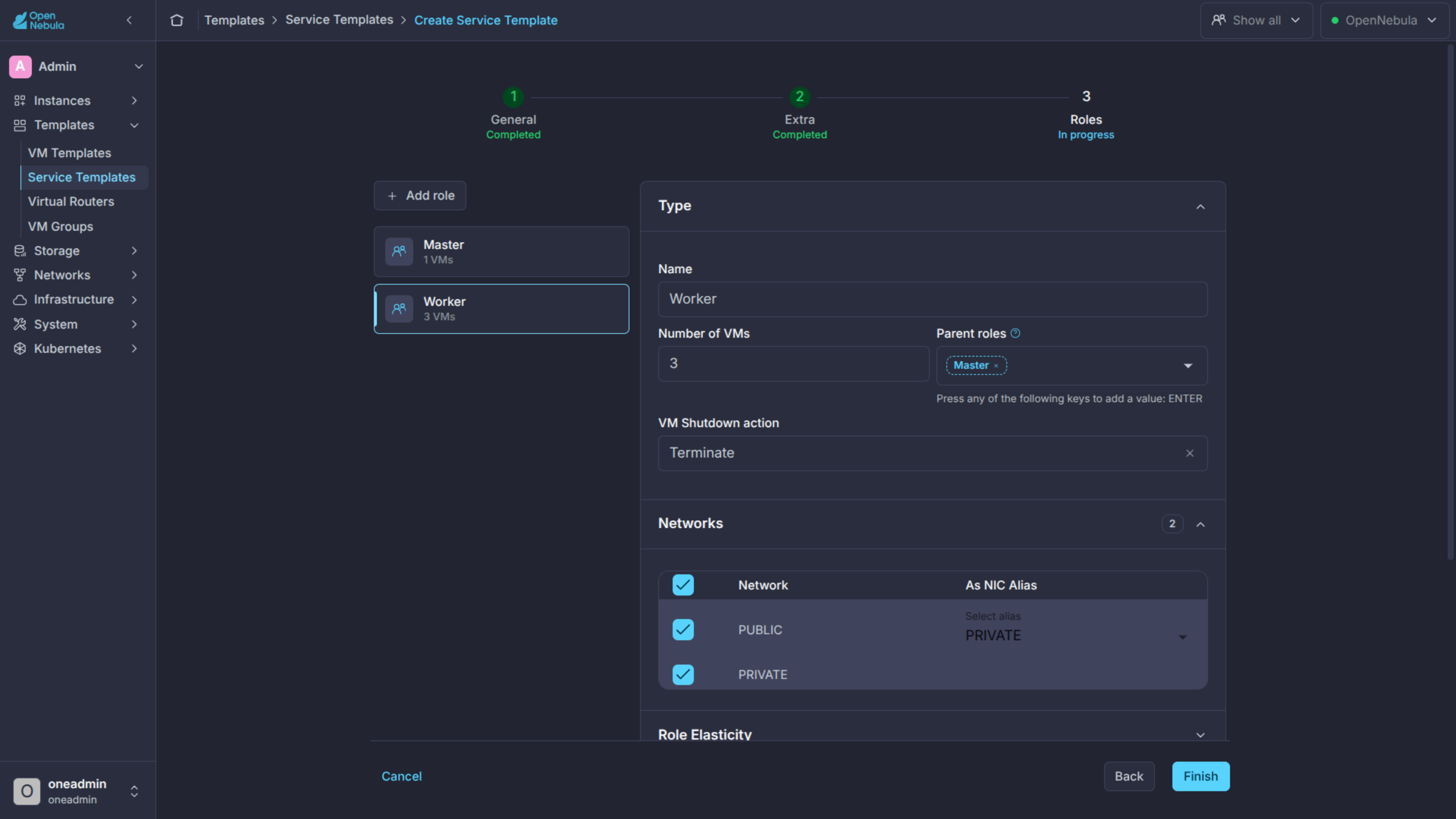Viewport: 1456px width, 819px height.
Task: Click the Storage database icon
Action: 20,251
